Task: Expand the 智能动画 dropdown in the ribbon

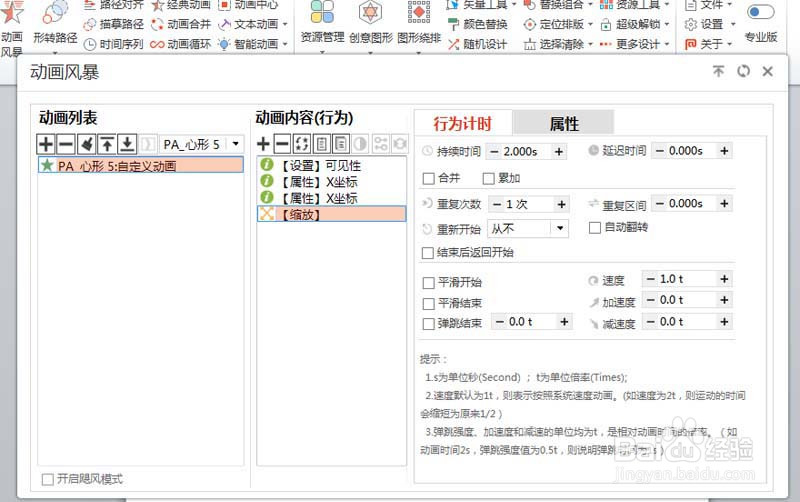Action: coord(285,44)
